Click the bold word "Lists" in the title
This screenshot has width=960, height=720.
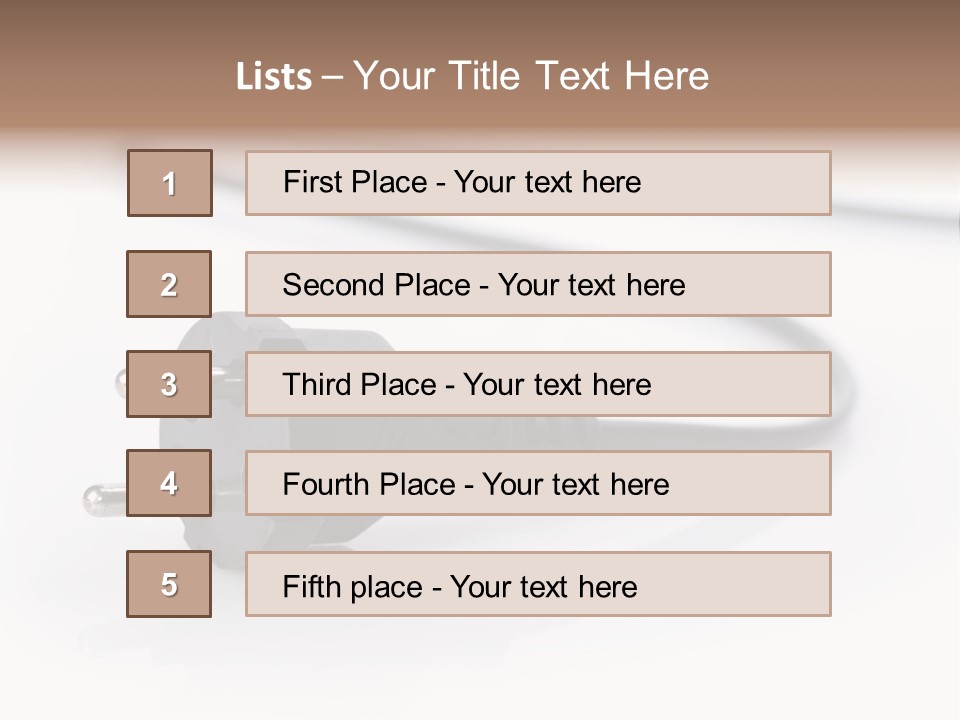point(274,77)
